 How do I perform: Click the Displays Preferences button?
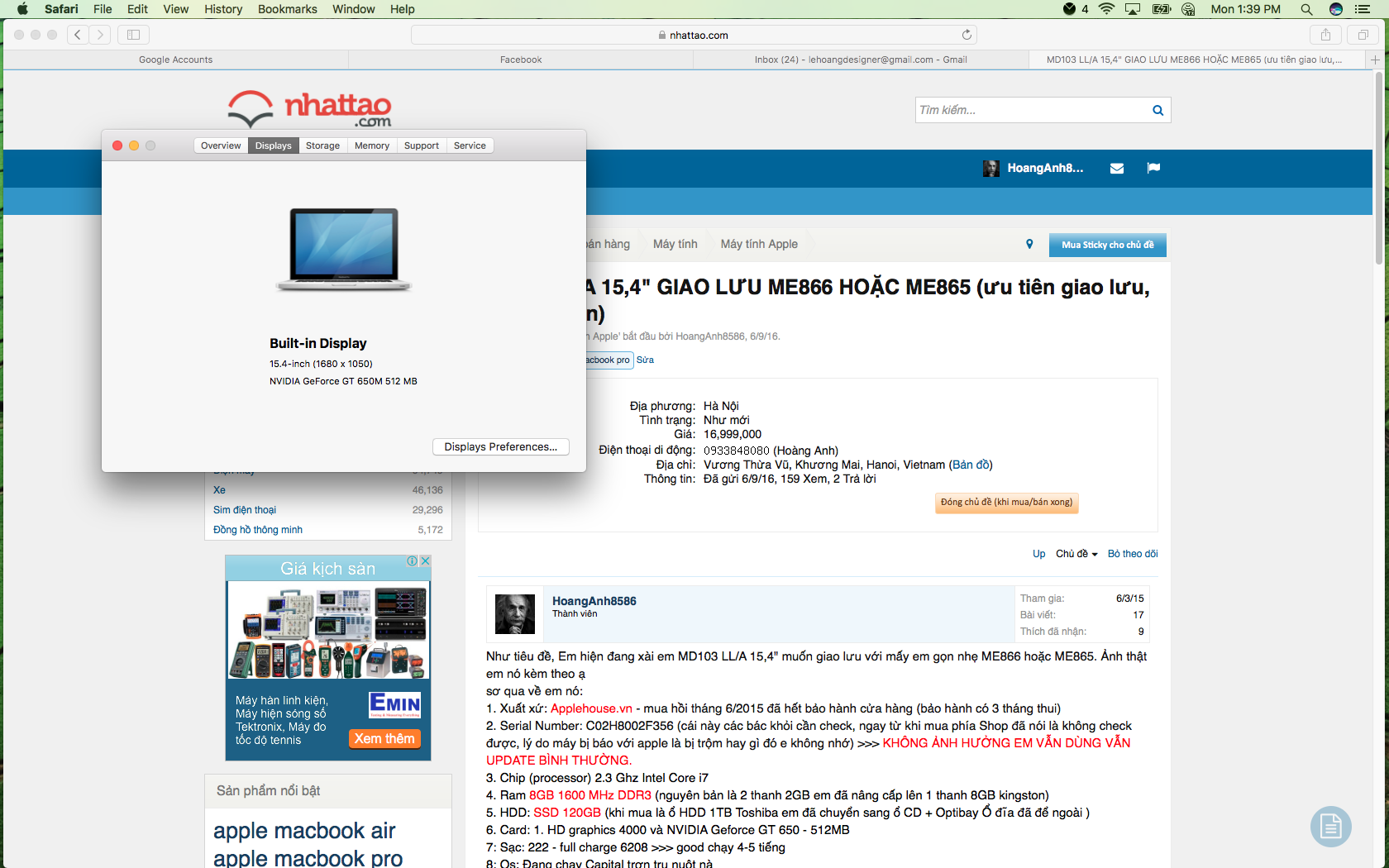(x=500, y=446)
